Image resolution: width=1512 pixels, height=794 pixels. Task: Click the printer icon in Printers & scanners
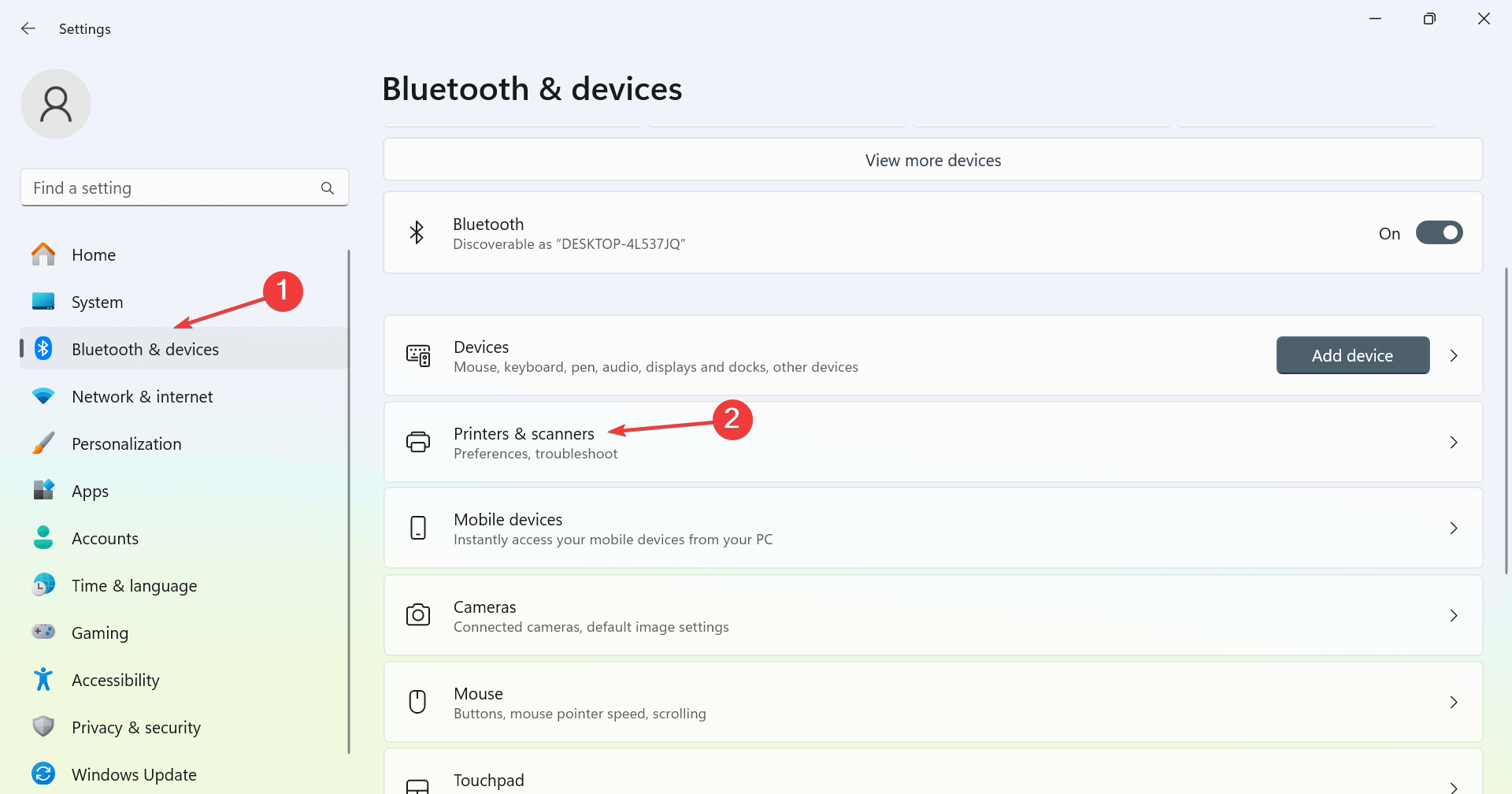tap(418, 442)
